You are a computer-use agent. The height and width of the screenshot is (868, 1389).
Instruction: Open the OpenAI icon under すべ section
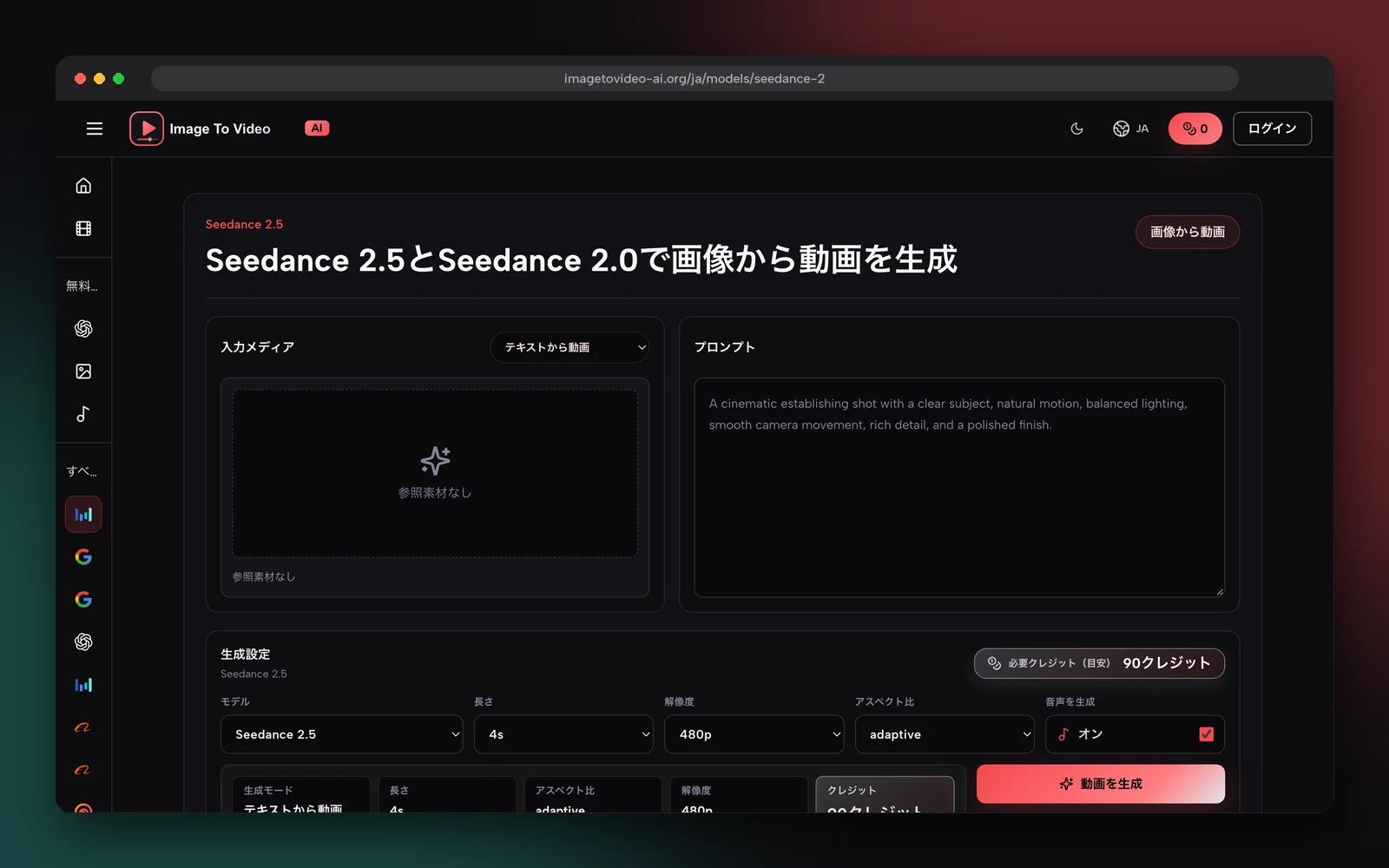pos(83,641)
